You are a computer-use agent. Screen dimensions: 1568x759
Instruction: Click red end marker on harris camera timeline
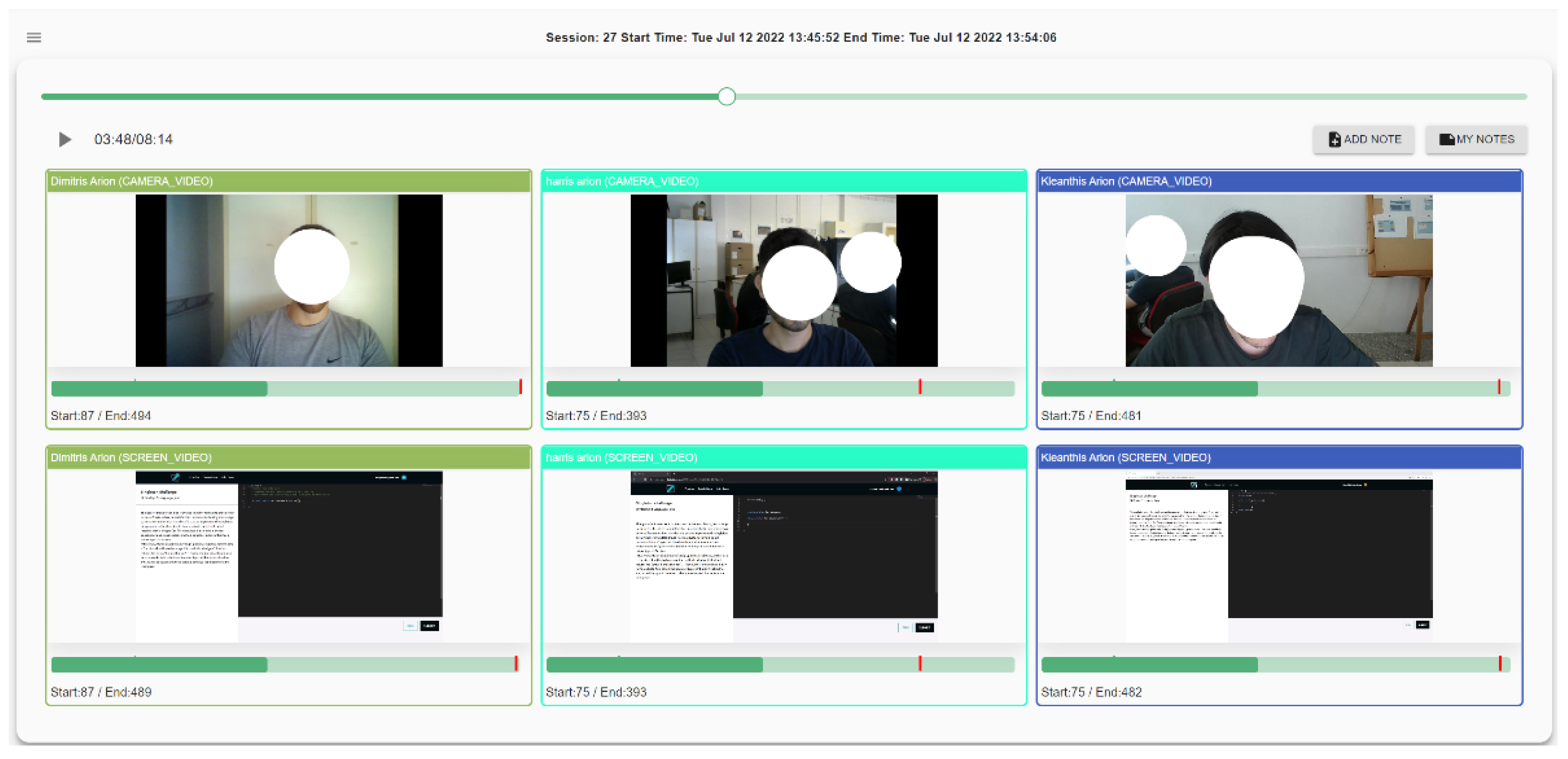(x=920, y=387)
